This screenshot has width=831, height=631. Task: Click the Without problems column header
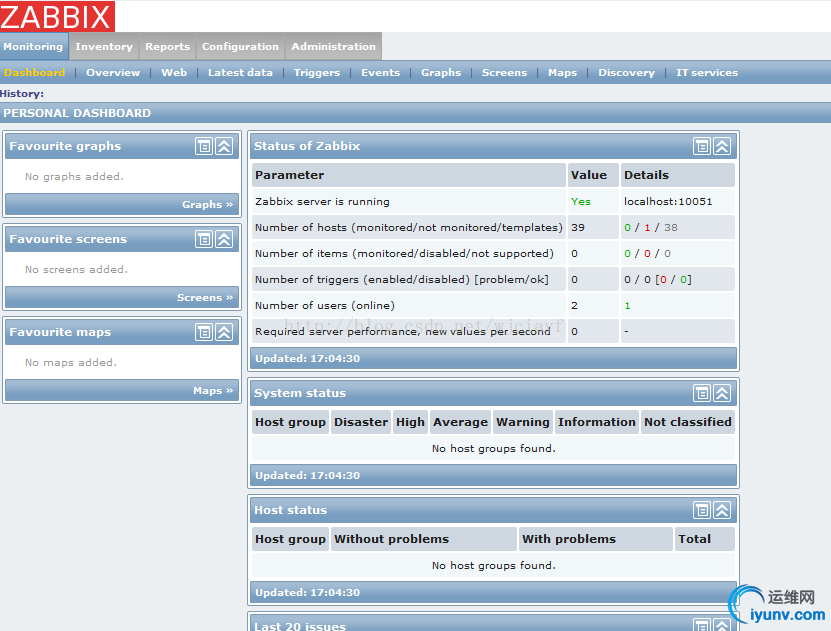pyautogui.click(x=424, y=539)
